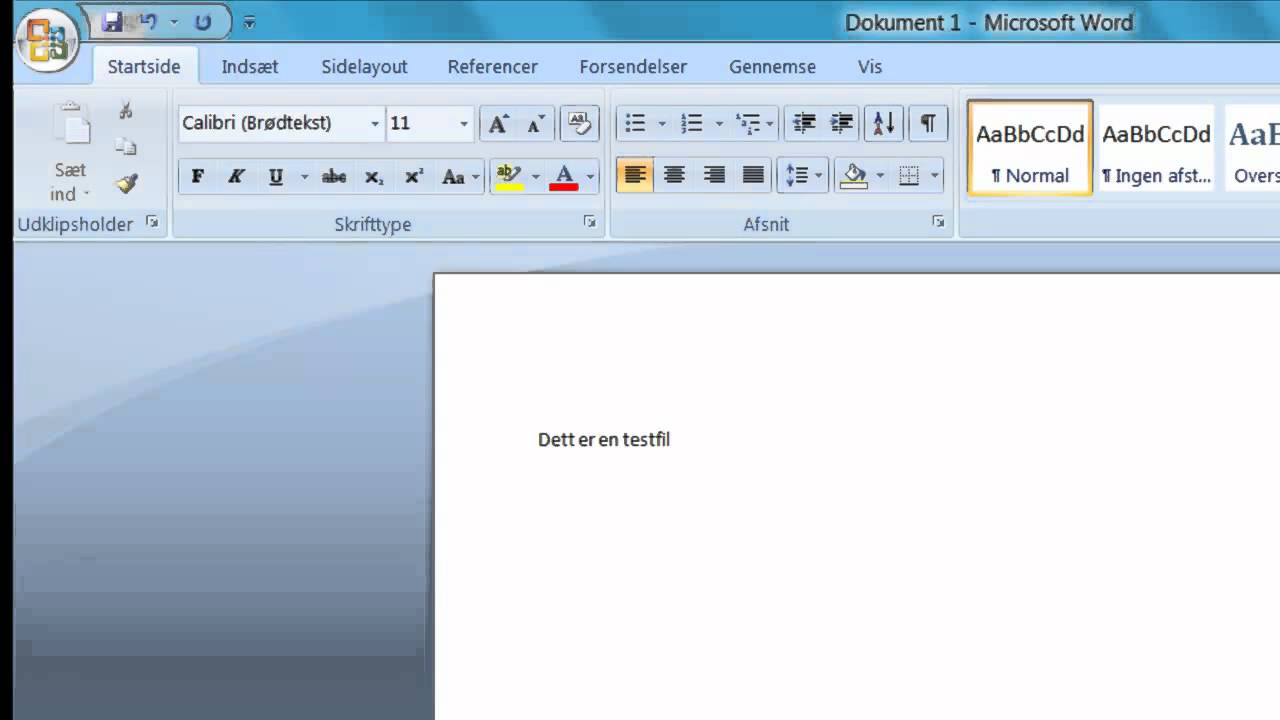1280x720 pixels.
Task: Toggle underline formatting
Action: (x=275, y=177)
